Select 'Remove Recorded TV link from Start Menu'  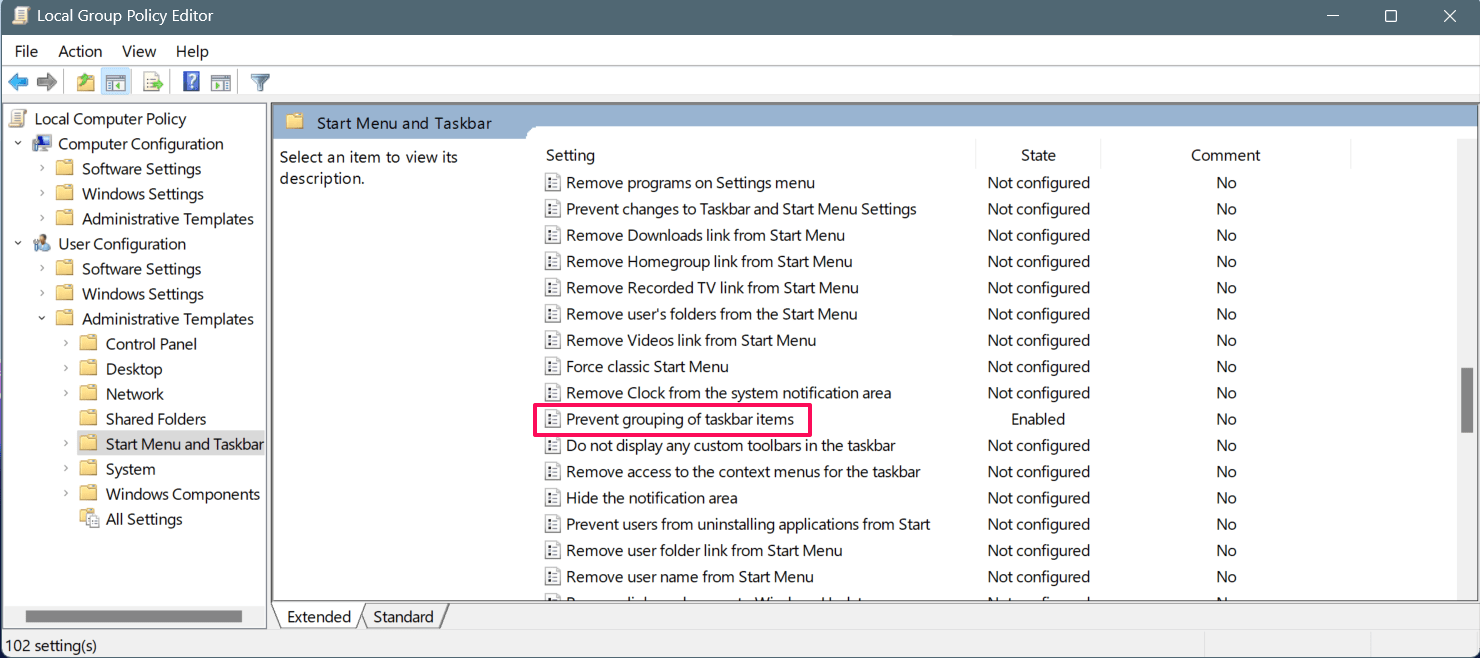click(x=712, y=288)
